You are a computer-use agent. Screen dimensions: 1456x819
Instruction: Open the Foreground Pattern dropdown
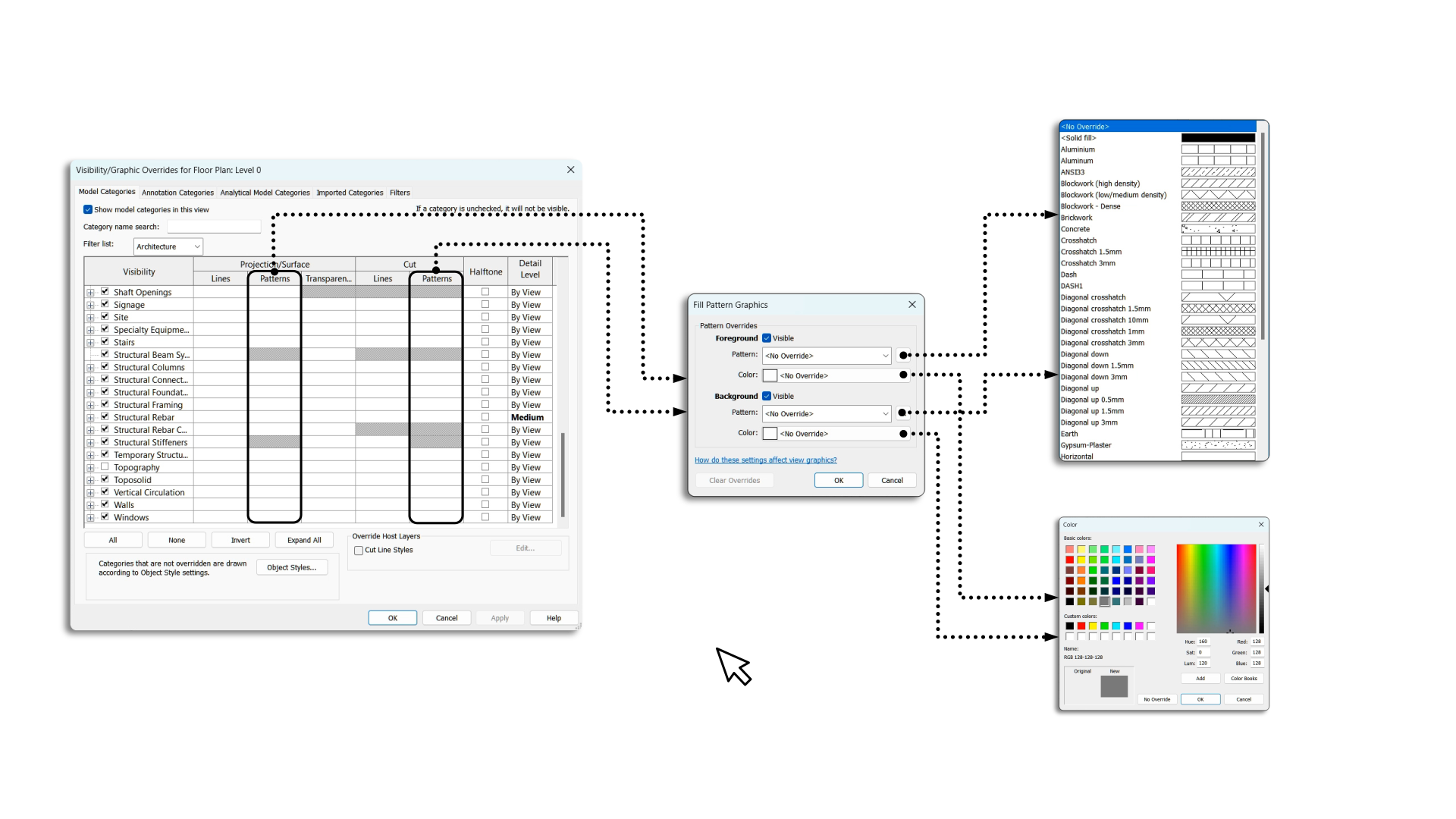click(827, 356)
